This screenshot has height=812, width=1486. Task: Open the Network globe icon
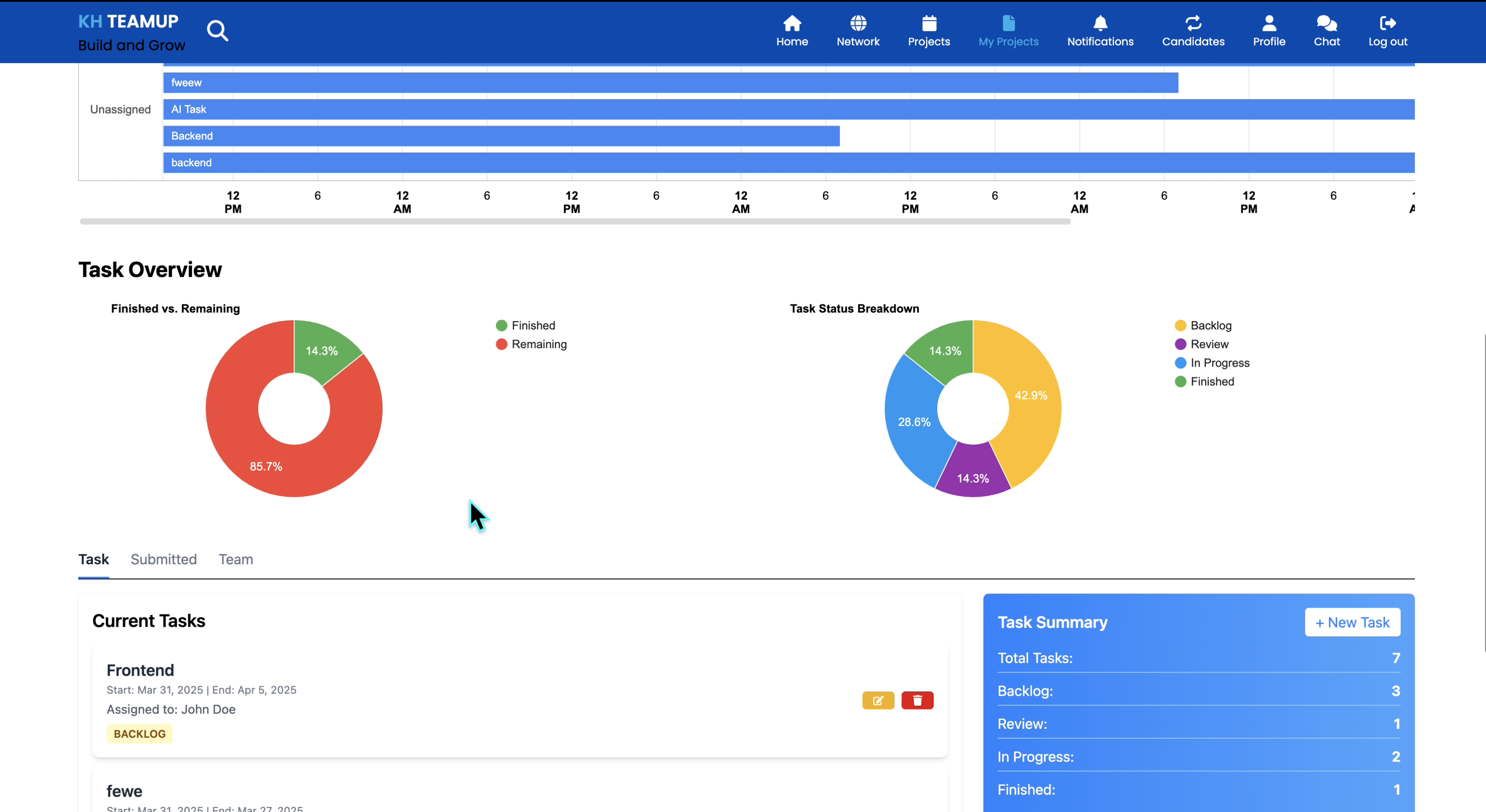tap(858, 23)
